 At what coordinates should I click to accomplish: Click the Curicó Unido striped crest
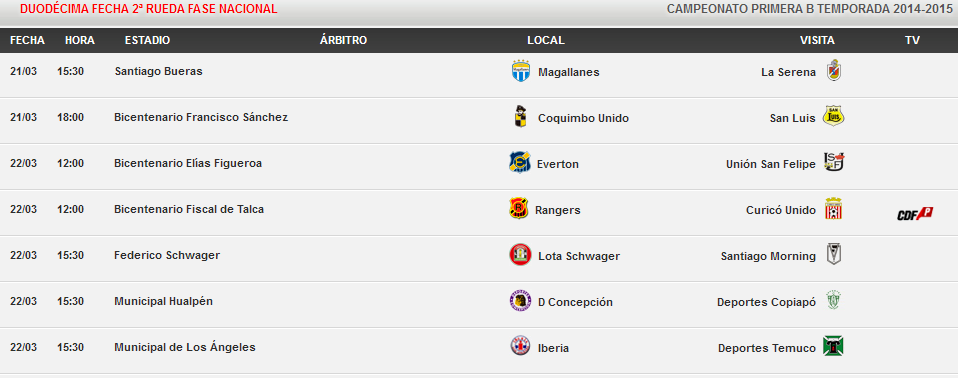[833, 208]
